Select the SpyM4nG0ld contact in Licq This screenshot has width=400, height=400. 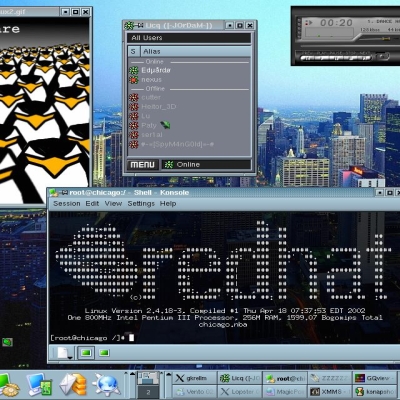pos(178,144)
